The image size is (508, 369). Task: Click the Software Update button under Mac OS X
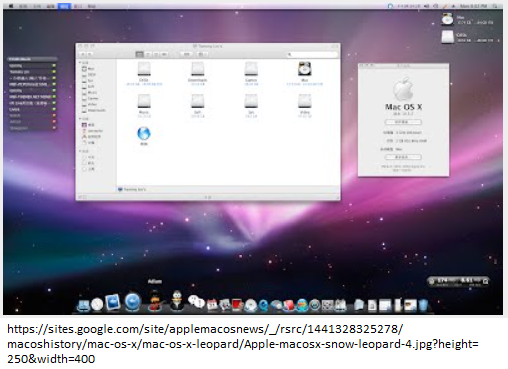click(403, 122)
